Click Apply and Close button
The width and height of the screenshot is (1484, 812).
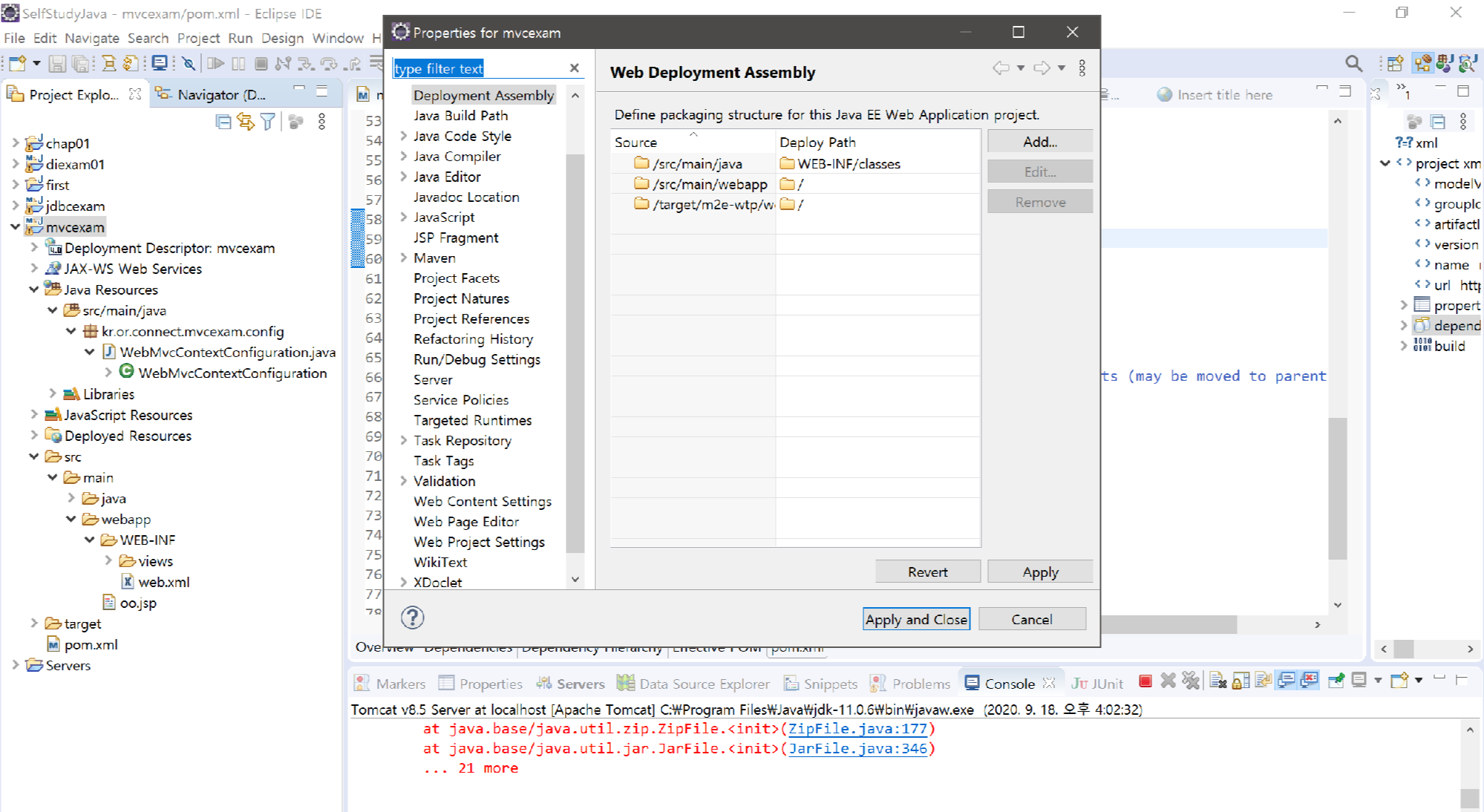coord(916,619)
